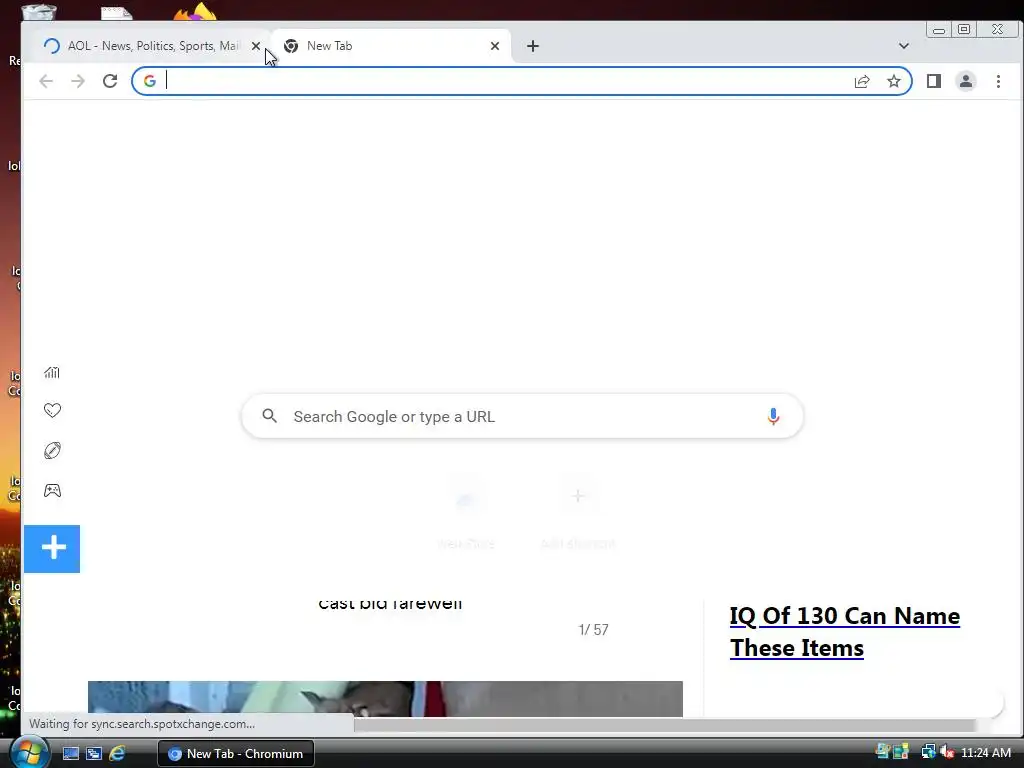Click the muted volume tray icon
The width and height of the screenshot is (1024, 768).
pos(946,752)
